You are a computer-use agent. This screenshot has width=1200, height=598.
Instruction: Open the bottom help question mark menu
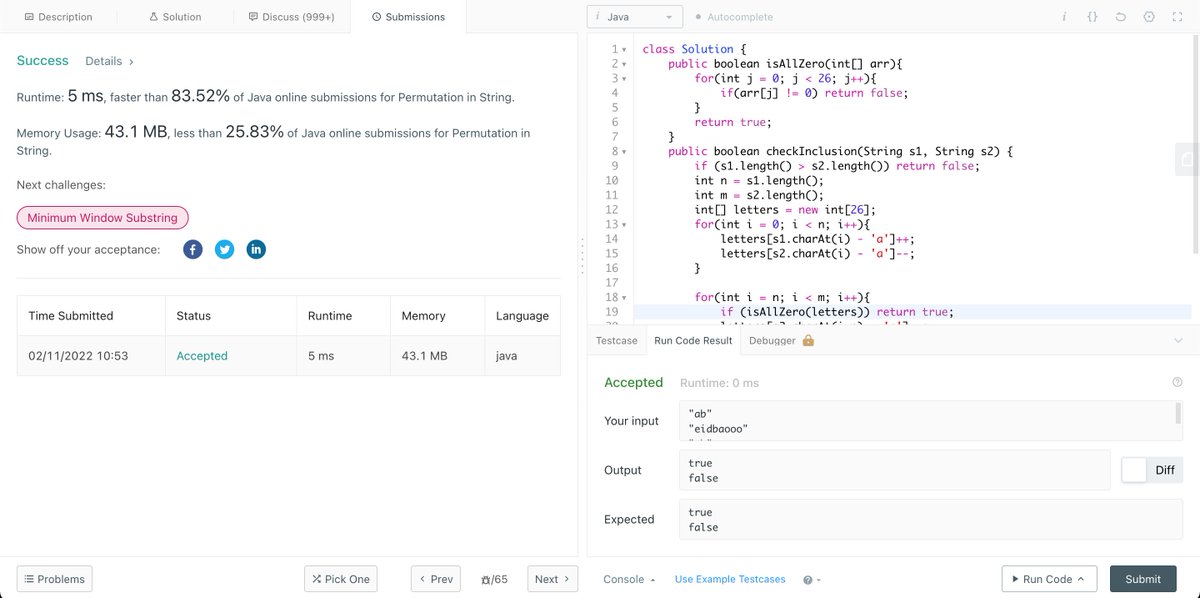pyautogui.click(x=812, y=579)
